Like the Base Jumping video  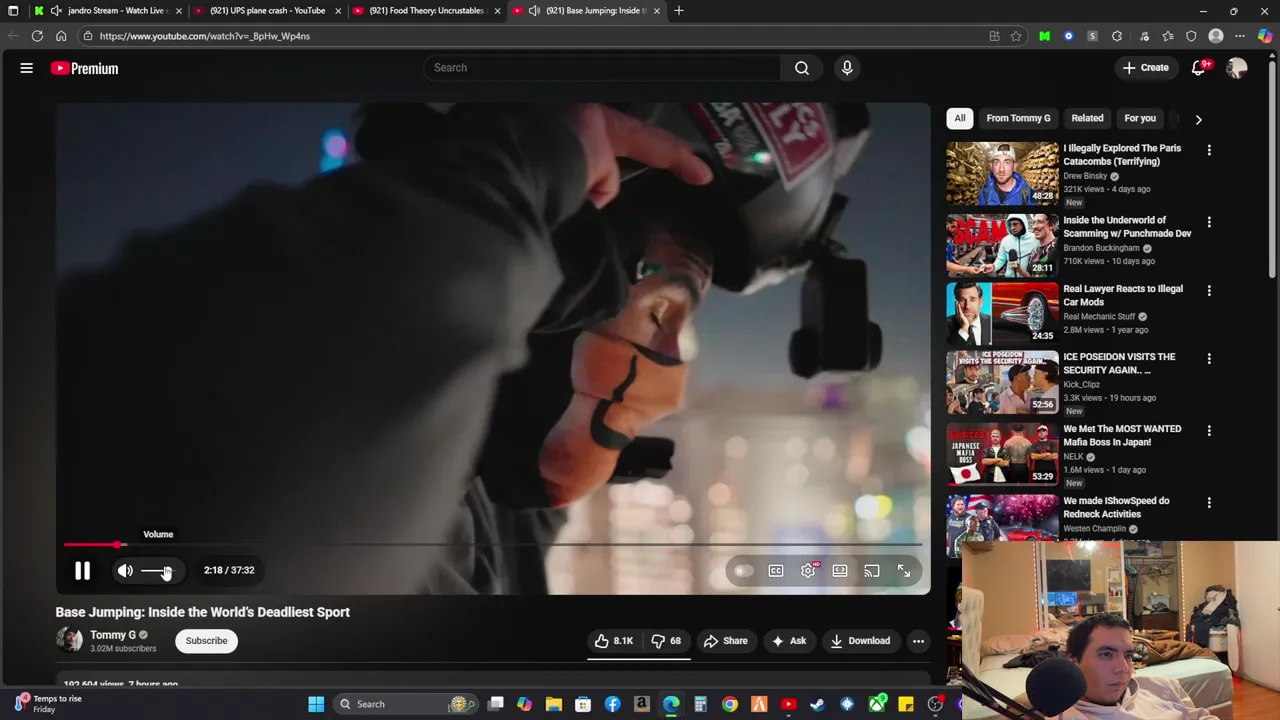pyautogui.click(x=614, y=641)
